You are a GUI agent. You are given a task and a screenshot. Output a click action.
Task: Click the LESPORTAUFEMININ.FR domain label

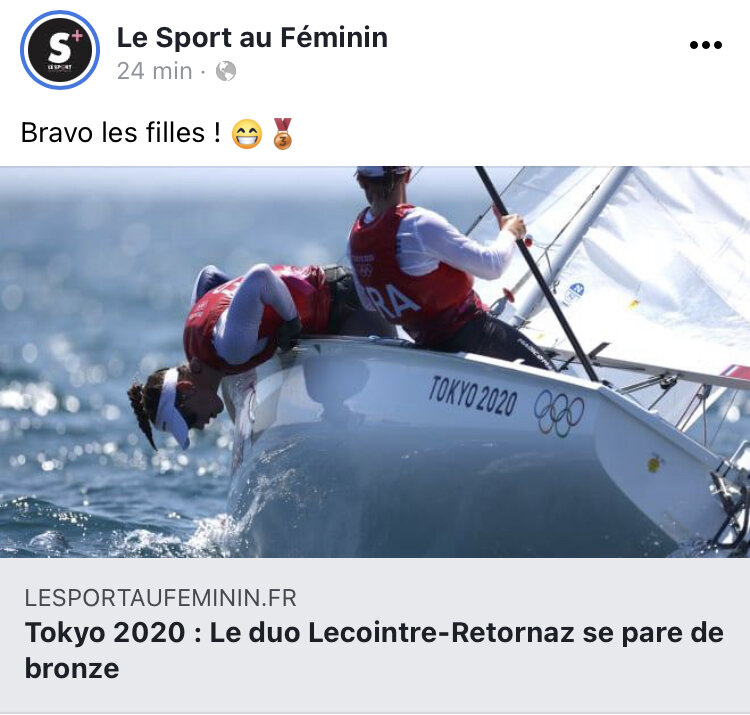tap(161, 598)
